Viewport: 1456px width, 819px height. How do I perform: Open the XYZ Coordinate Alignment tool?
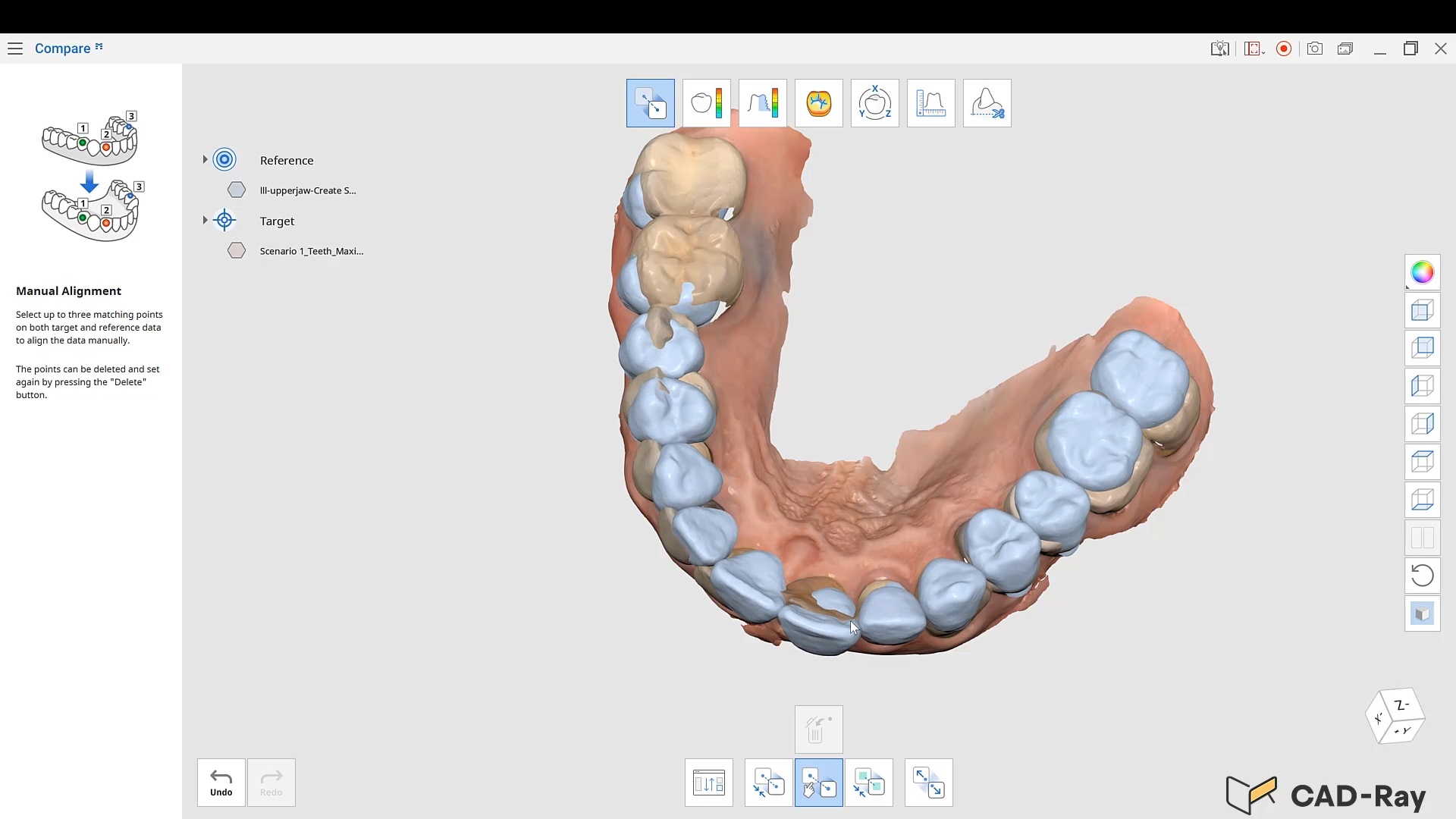point(874,103)
